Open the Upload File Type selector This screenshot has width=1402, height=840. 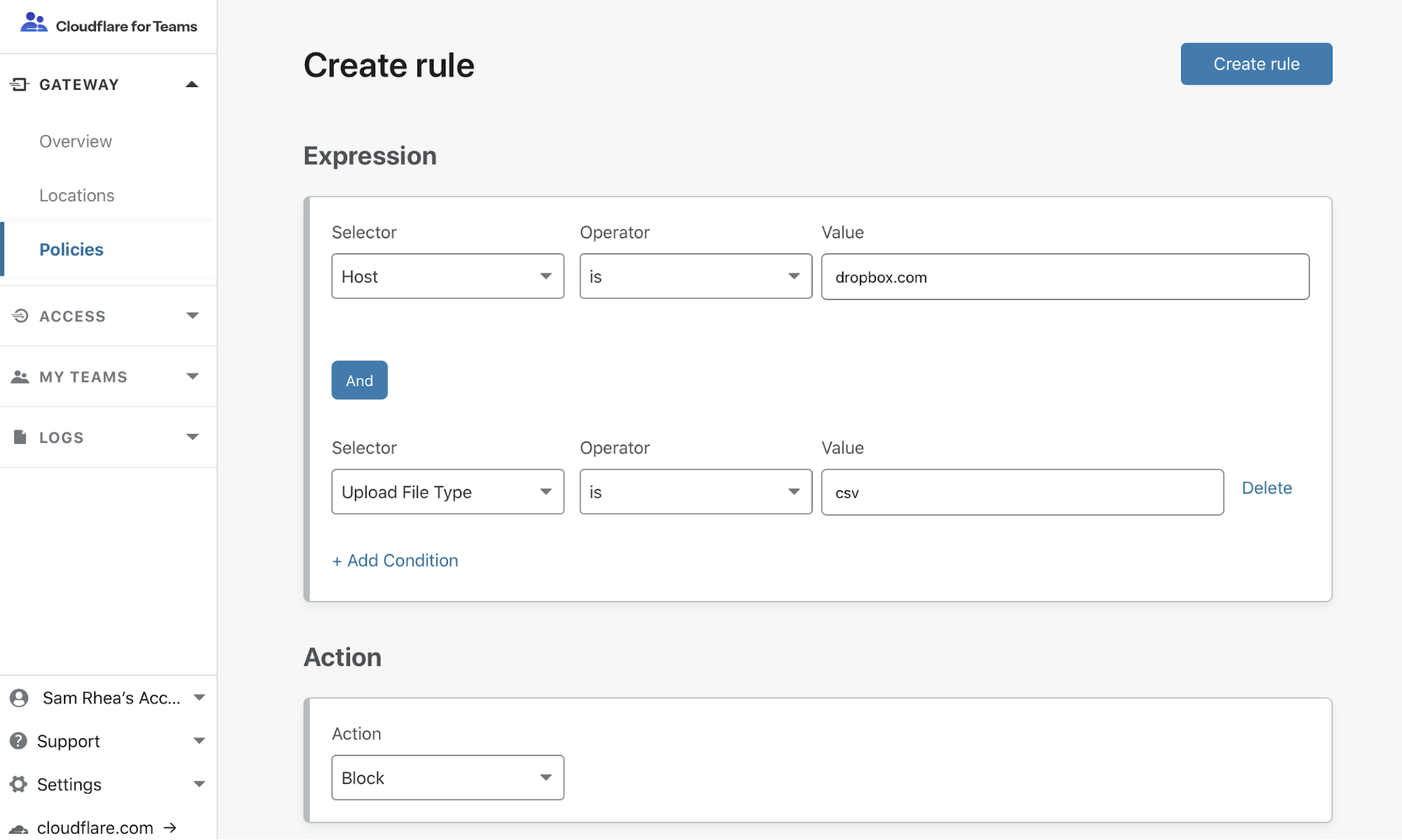[x=447, y=491]
